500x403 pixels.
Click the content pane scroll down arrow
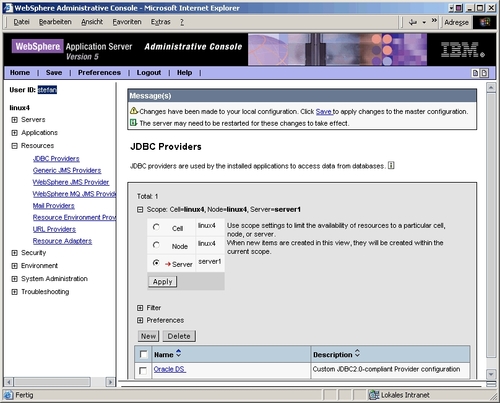point(491,374)
